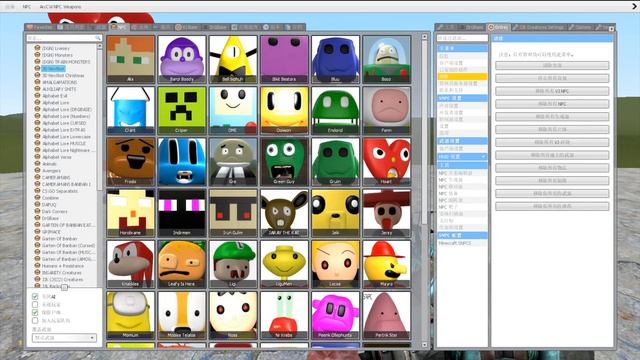This screenshot has width=640, height=360.
Task: Select the brown big-eared dog thumbnail
Action: coord(284,213)
